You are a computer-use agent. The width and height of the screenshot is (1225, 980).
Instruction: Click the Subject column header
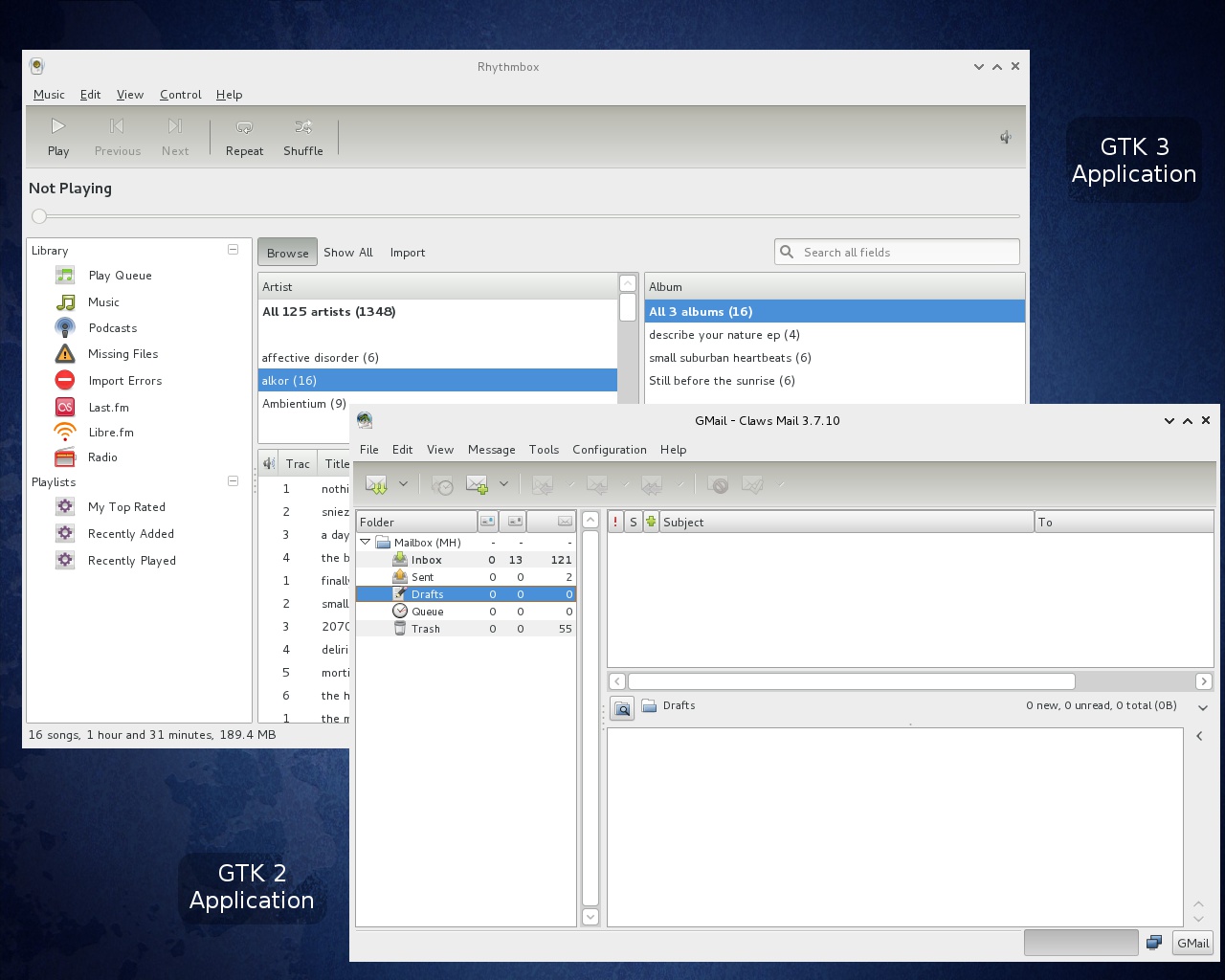(x=847, y=523)
